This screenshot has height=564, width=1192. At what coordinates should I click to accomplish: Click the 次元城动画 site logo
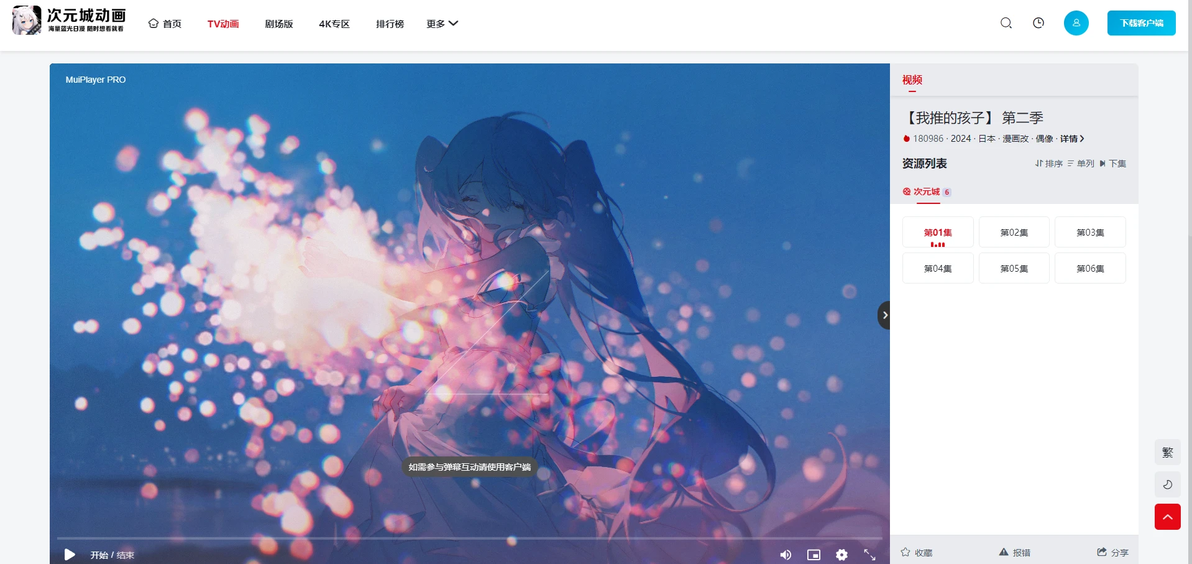(69, 21)
